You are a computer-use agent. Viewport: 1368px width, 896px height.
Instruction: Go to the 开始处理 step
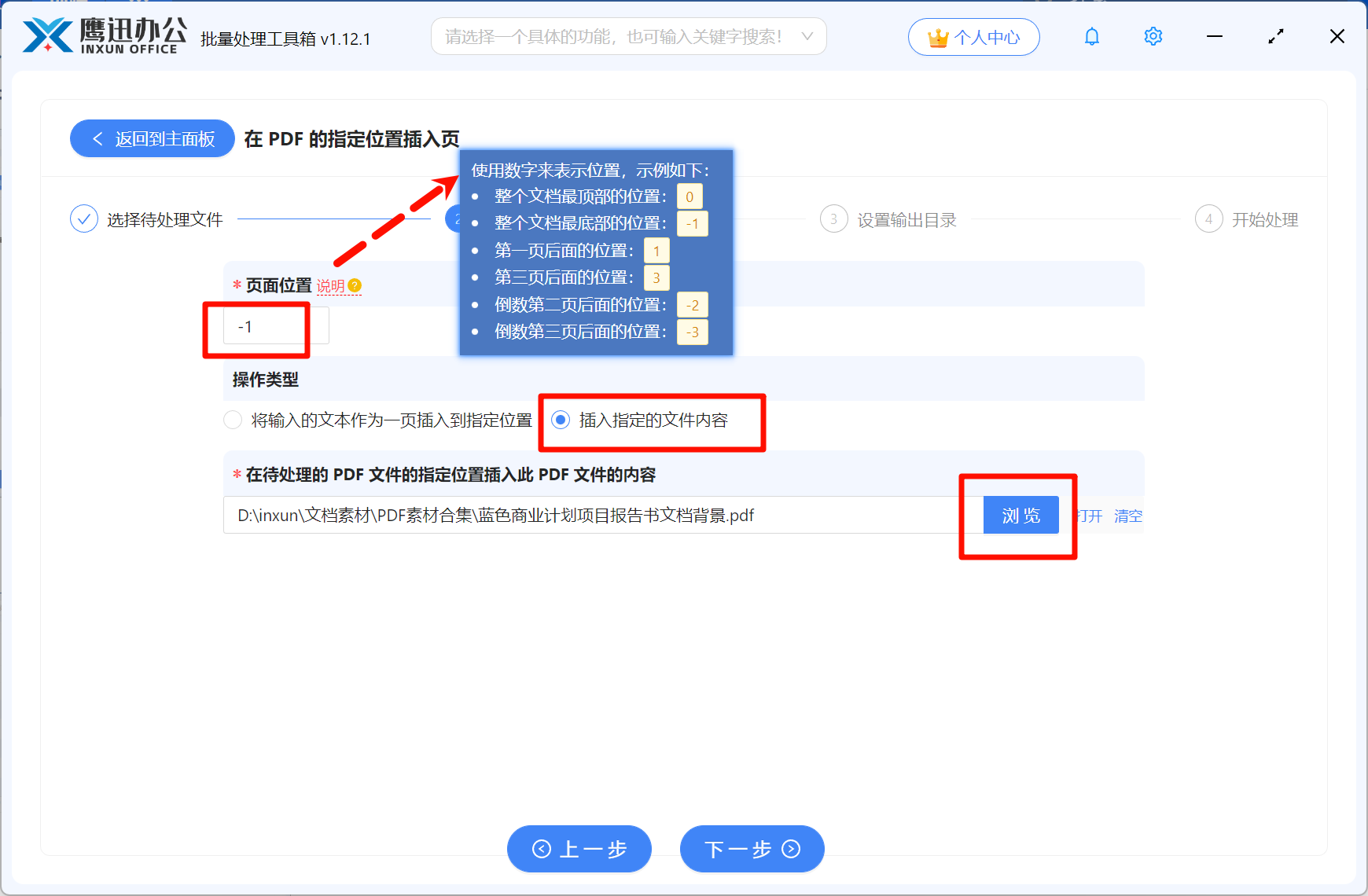[1264, 219]
